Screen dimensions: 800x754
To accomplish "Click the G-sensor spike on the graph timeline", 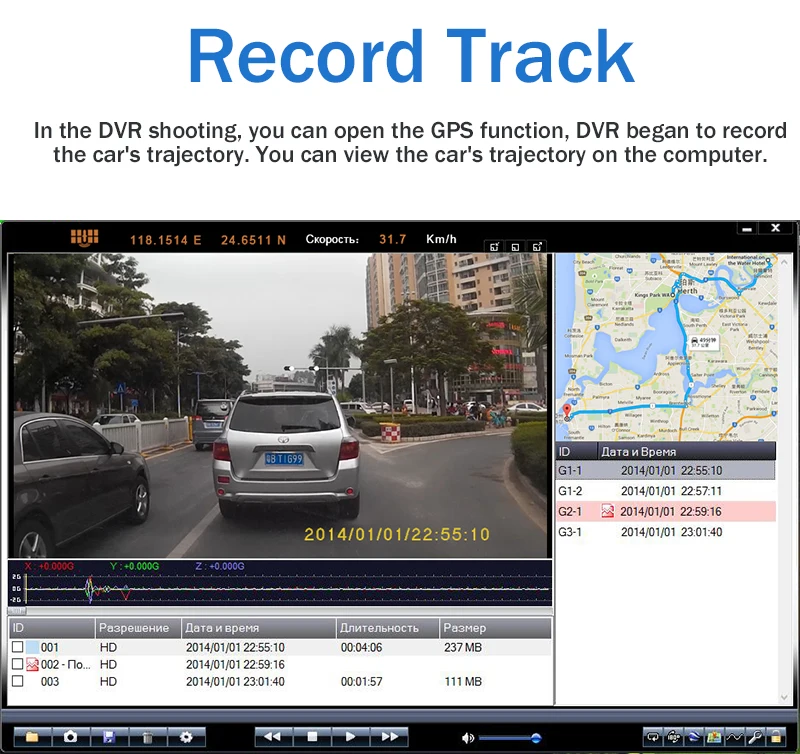I will [x=91, y=589].
